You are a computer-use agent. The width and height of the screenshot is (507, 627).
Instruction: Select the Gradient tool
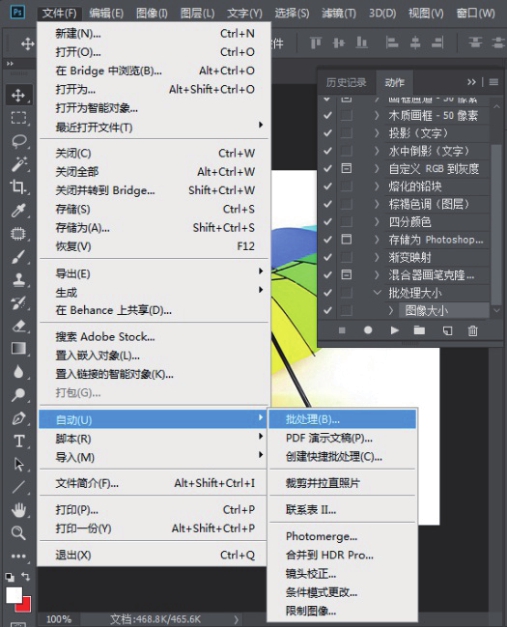[18, 349]
